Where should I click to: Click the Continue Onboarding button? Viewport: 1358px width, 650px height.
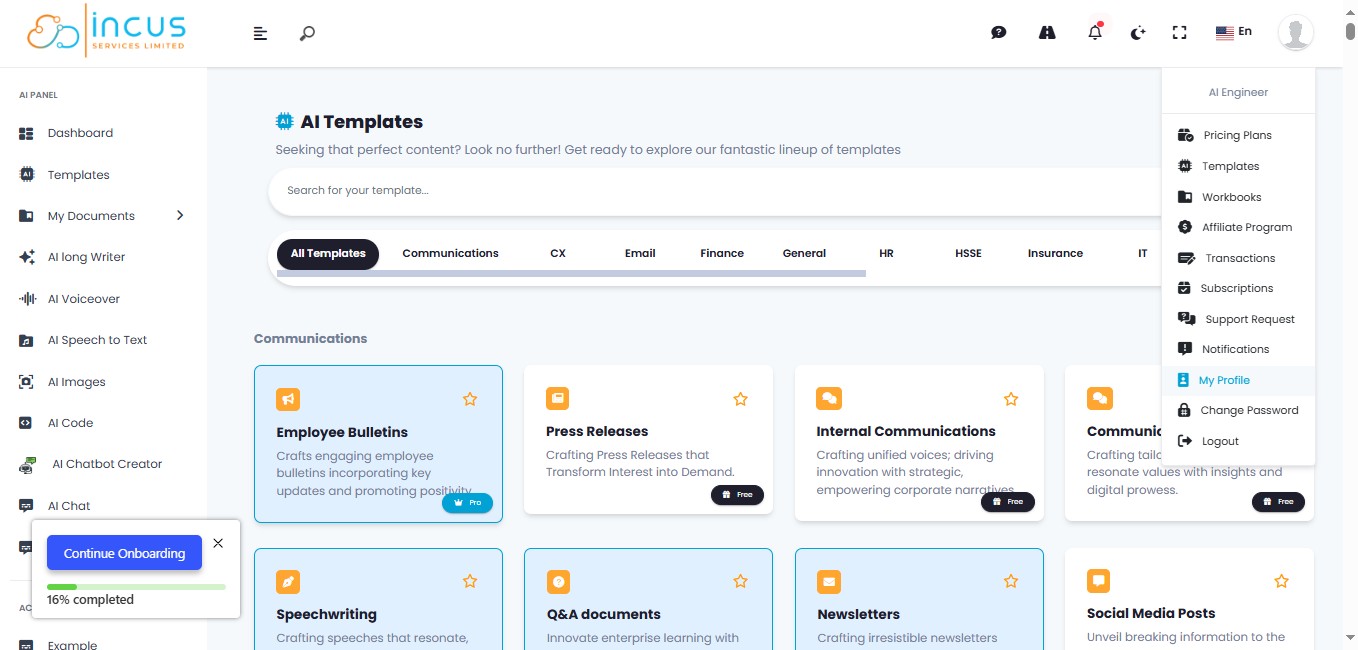click(124, 553)
